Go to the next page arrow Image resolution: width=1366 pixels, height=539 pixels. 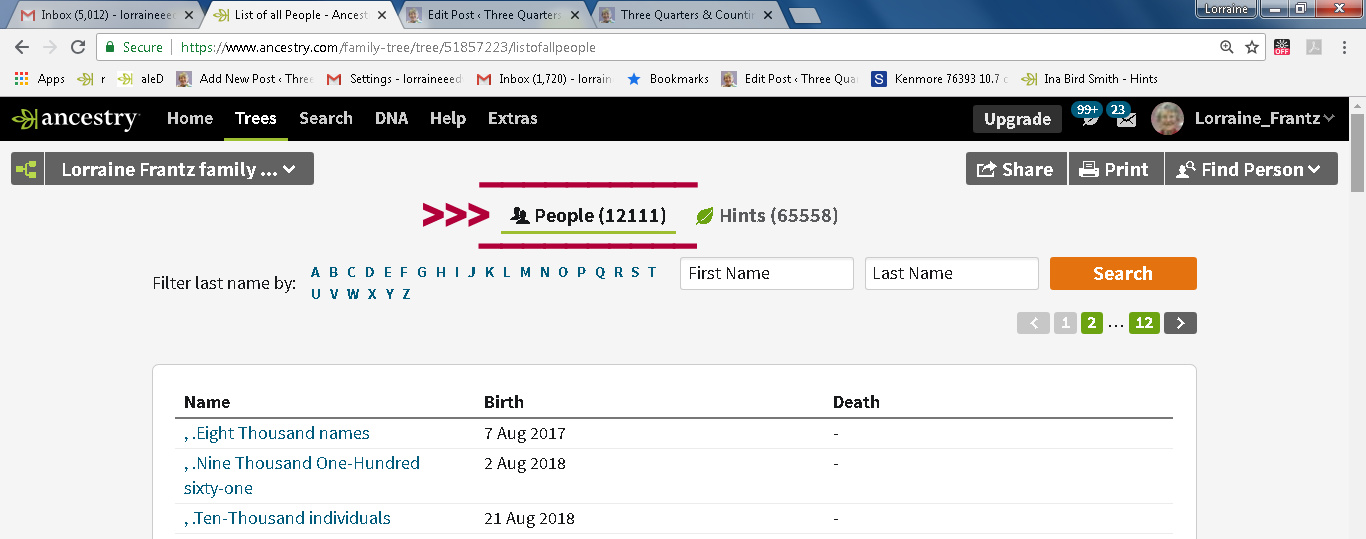pyautogui.click(x=1180, y=323)
